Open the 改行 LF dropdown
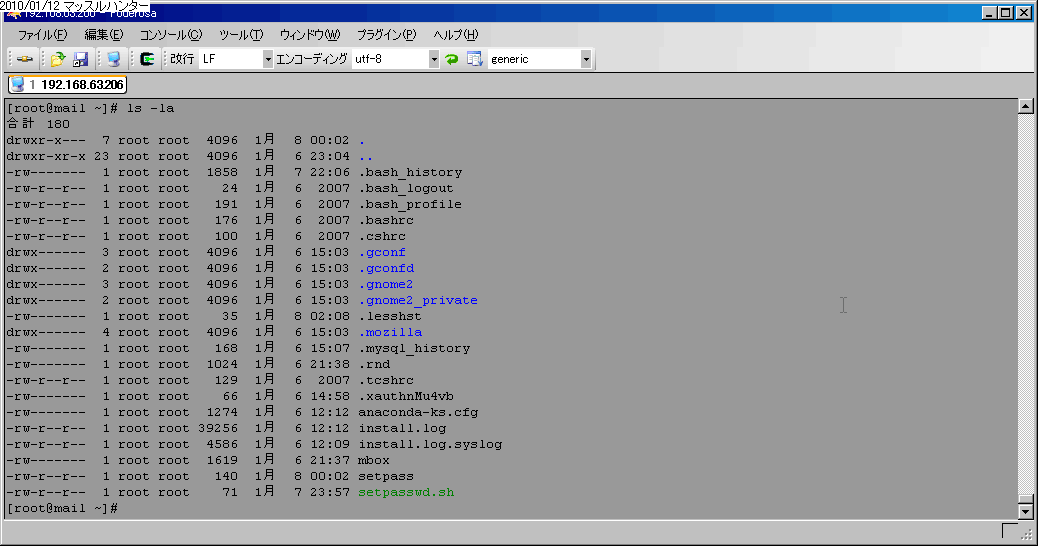The width and height of the screenshot is (1038, 546). (267, 59)
